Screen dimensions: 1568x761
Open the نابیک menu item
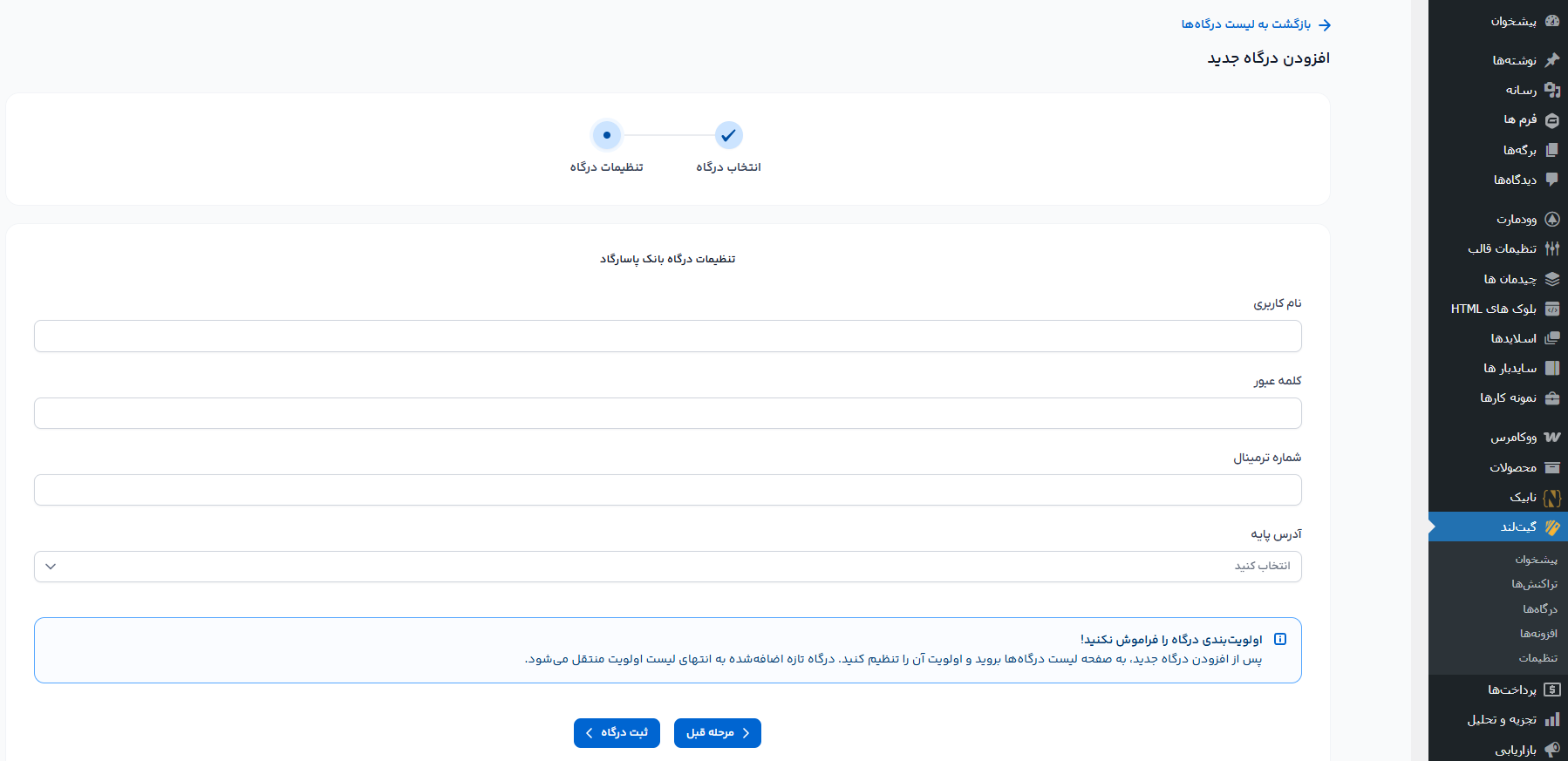point(1498,498)
